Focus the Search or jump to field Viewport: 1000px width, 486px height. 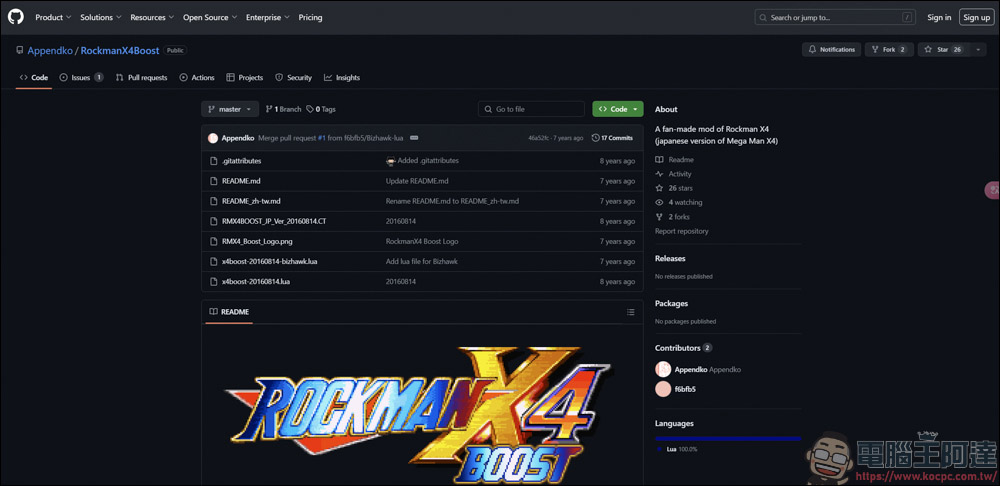pyautogui.click(x=835, y=17)
